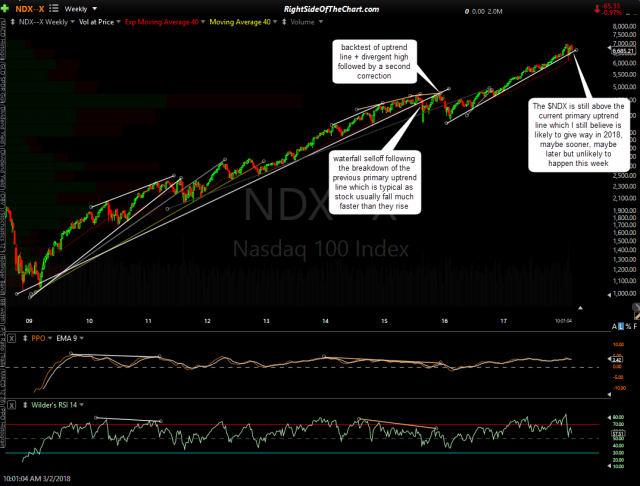Click the 17 year label on time axis
The image size is (640, 486).
504,321
